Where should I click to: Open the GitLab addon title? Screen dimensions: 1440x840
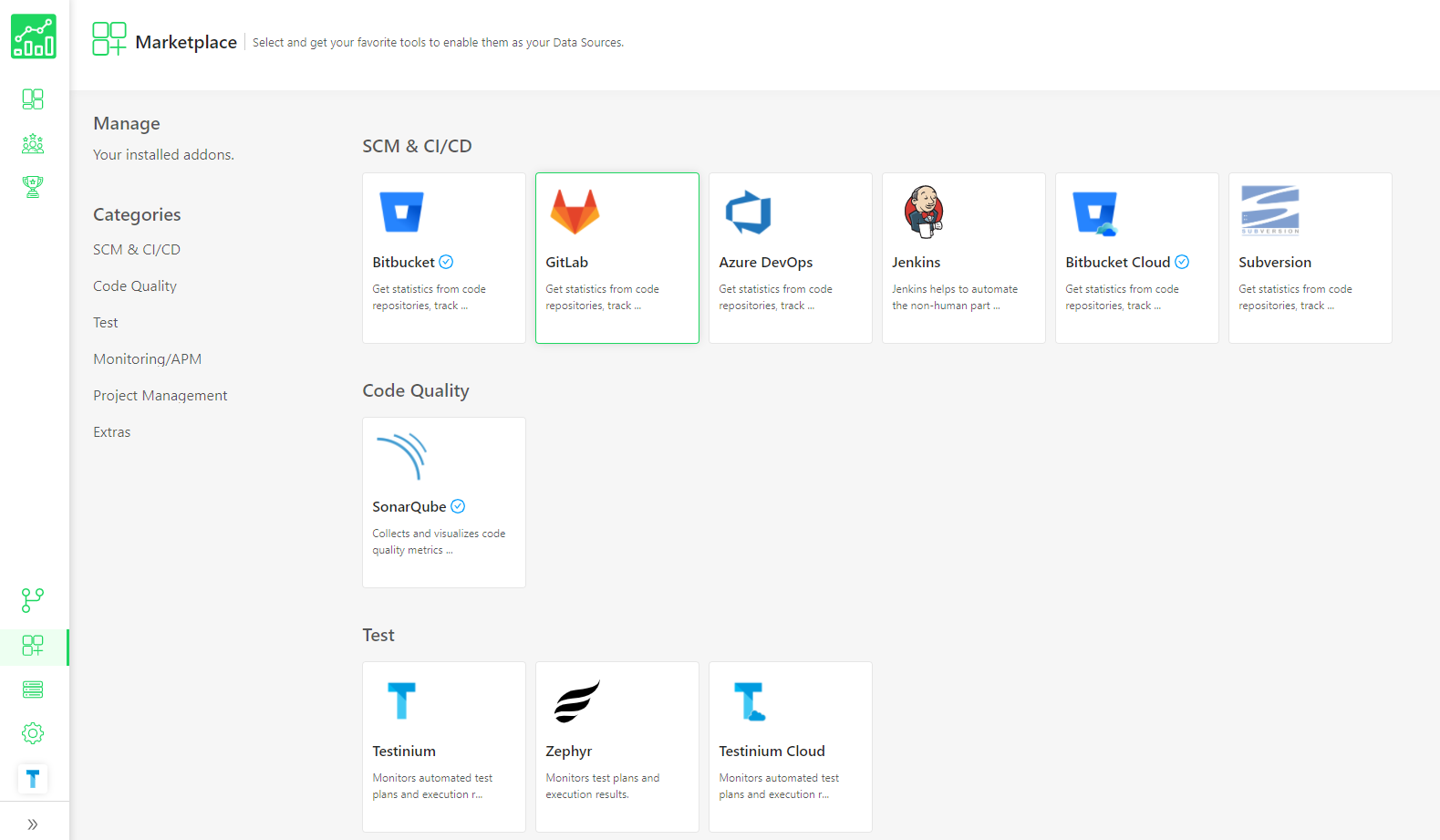pos(566,262)
